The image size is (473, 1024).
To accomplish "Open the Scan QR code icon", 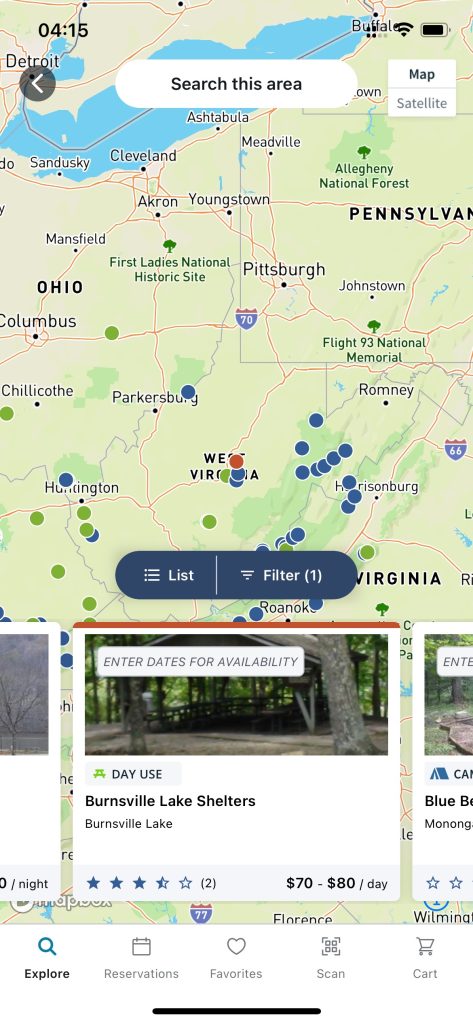I will point(331,957).
